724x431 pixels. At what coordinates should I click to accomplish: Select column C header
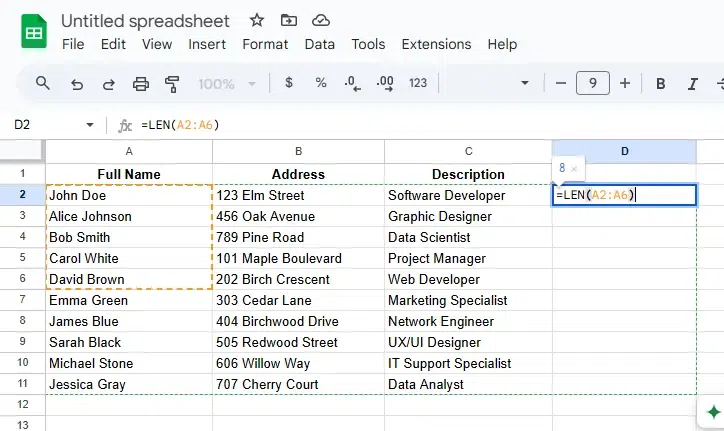(x=468, y=152)
